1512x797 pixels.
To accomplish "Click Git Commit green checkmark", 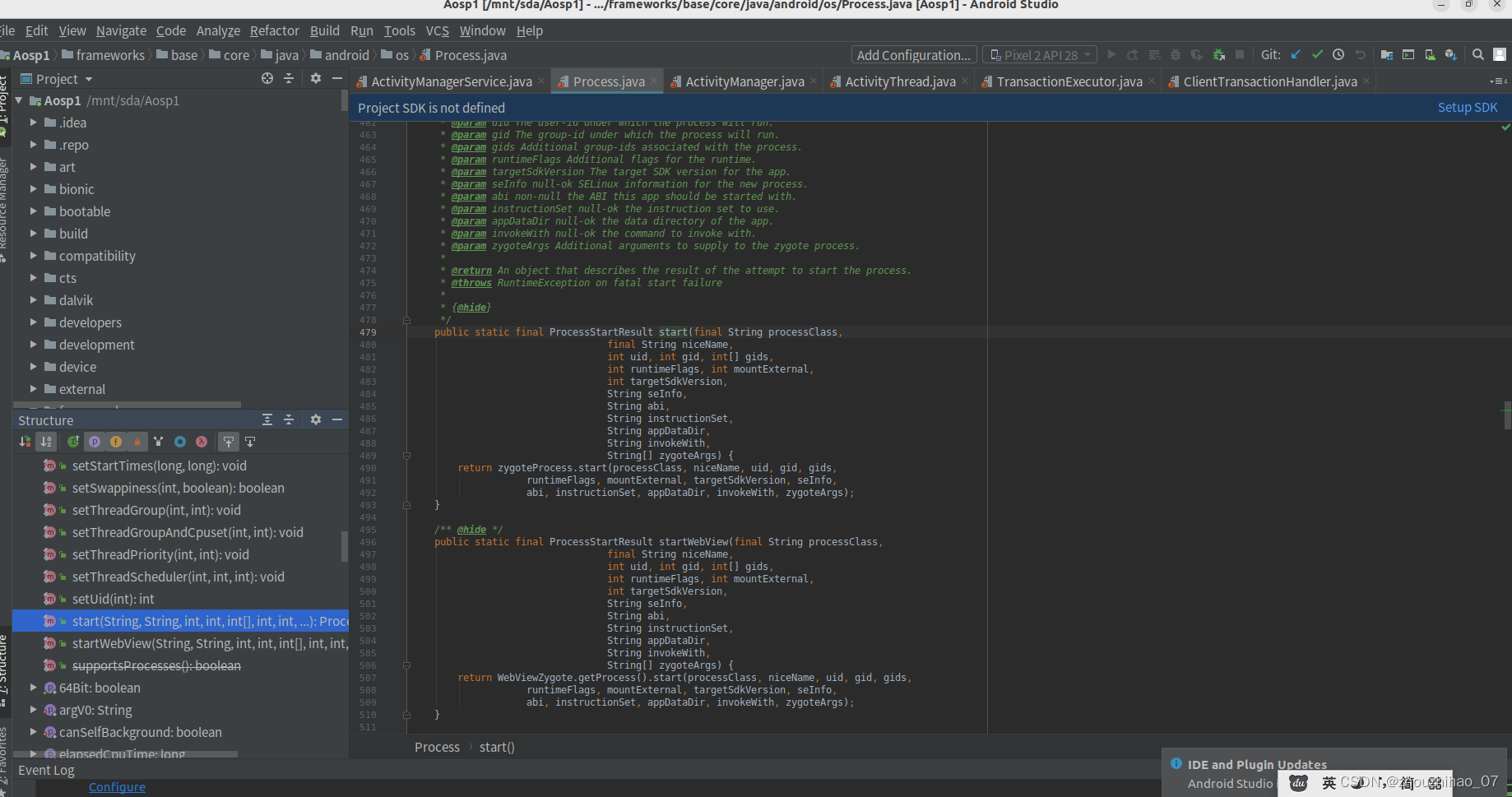I will point(1317,55).
